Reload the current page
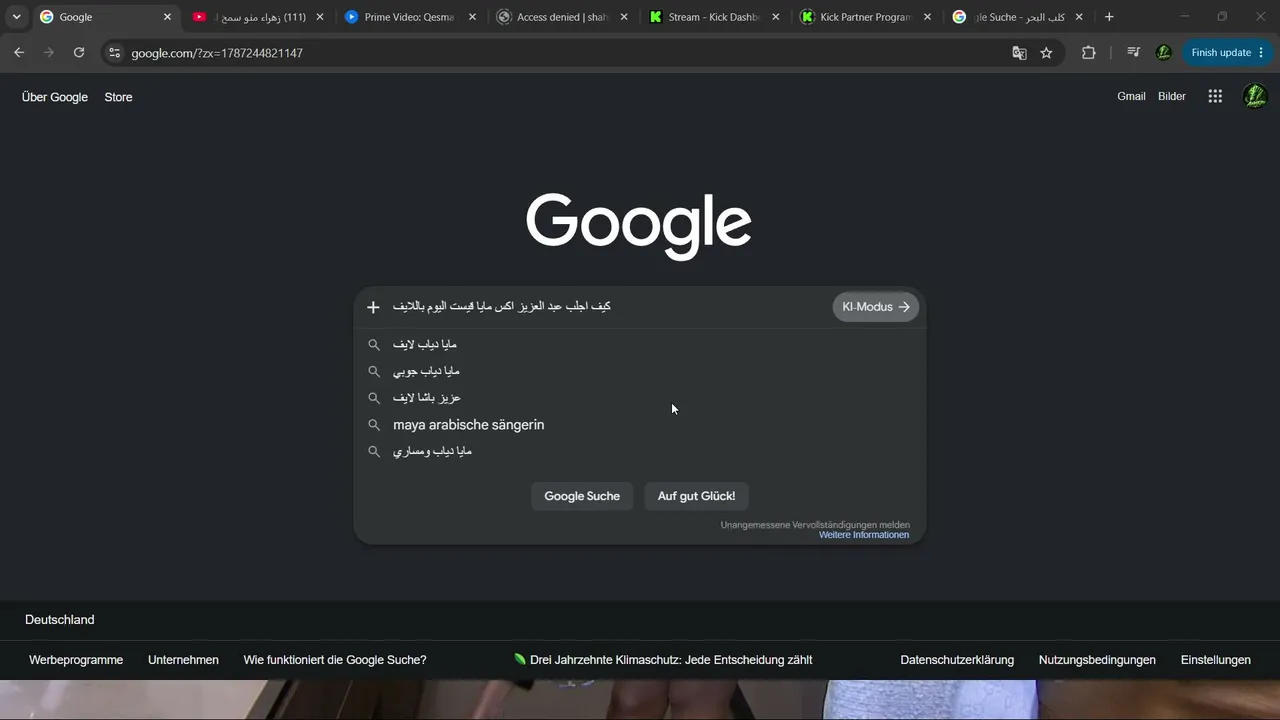Viewport: 1280px width, 720px height. 79,53
